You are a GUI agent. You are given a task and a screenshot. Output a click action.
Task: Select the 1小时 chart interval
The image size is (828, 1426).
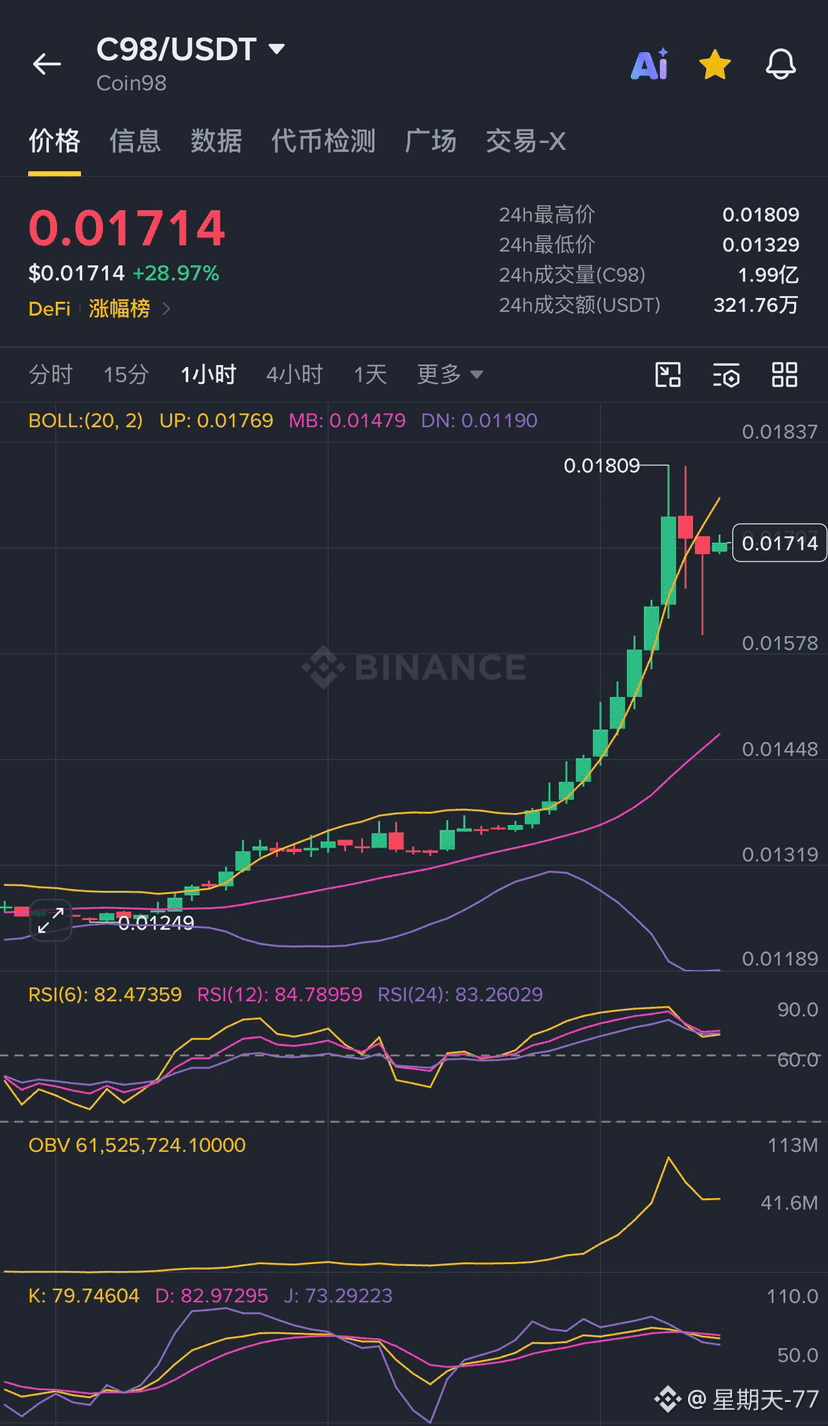[x=208, y=375]
